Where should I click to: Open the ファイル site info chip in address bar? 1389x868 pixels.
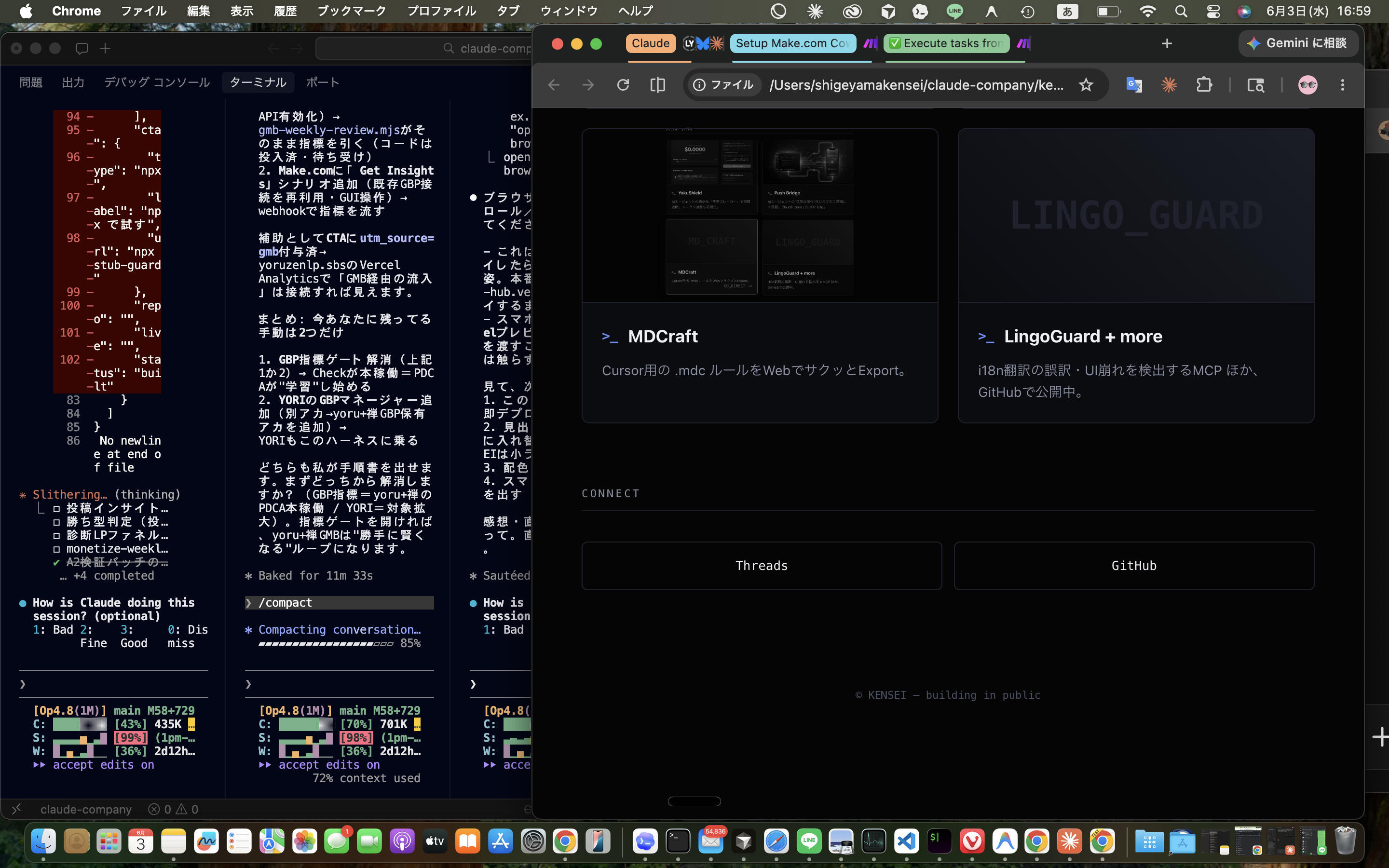click(723, 85)
